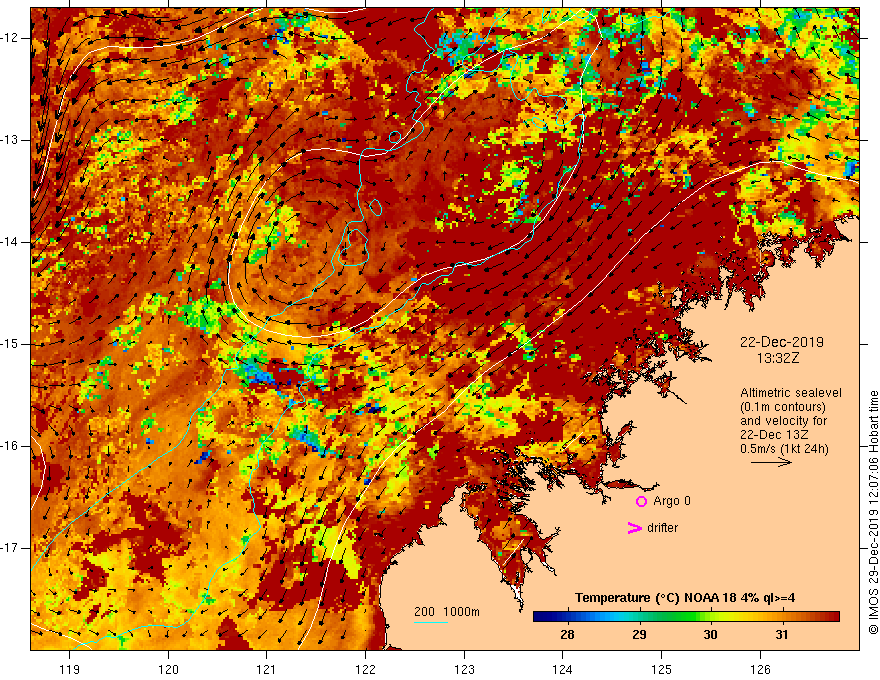The image size is (880, 680).
Task: Click the latitude label -14
Action: tap(10, 242)
